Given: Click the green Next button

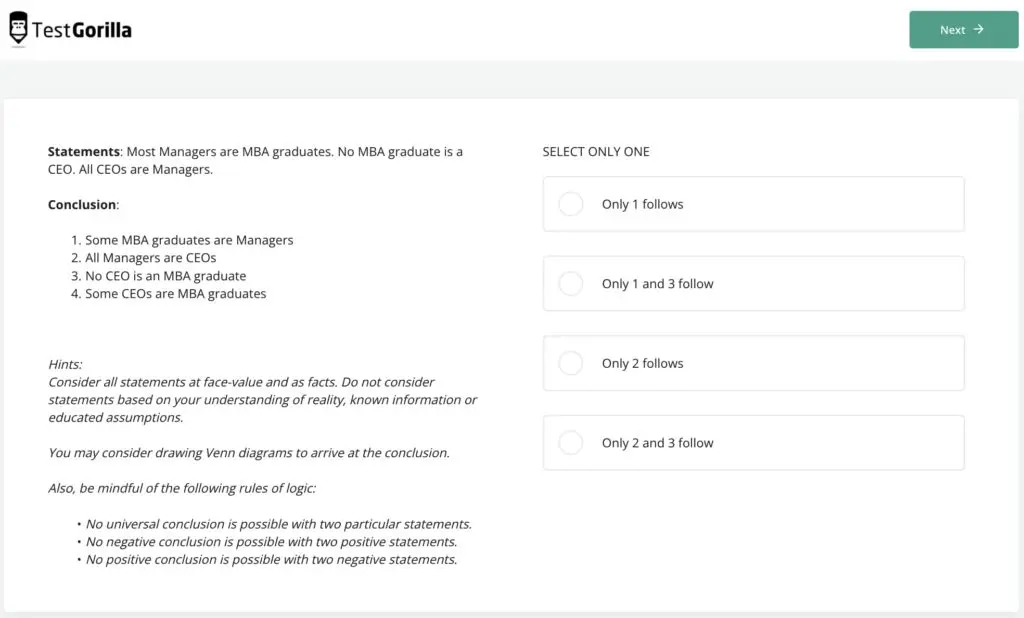Looking at the screenshot, I should 962,29.
